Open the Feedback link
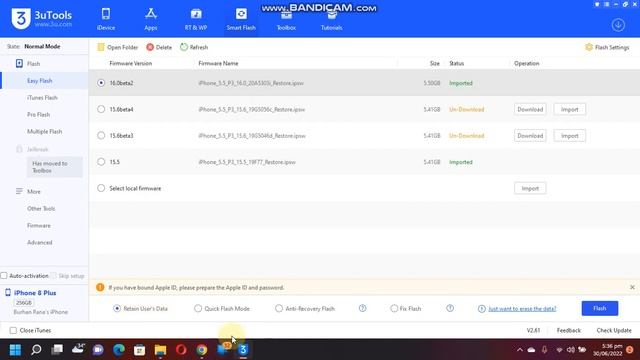The image size is (640, 360). [569, 330]
